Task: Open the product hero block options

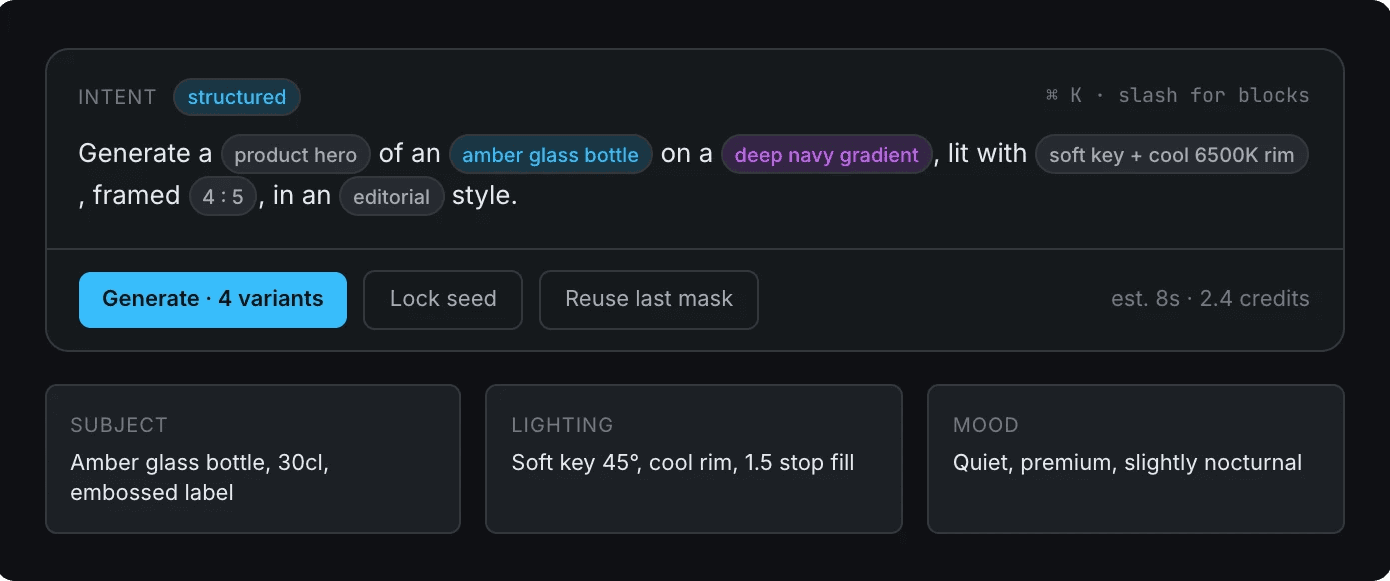Action: [x=295, y=155]
